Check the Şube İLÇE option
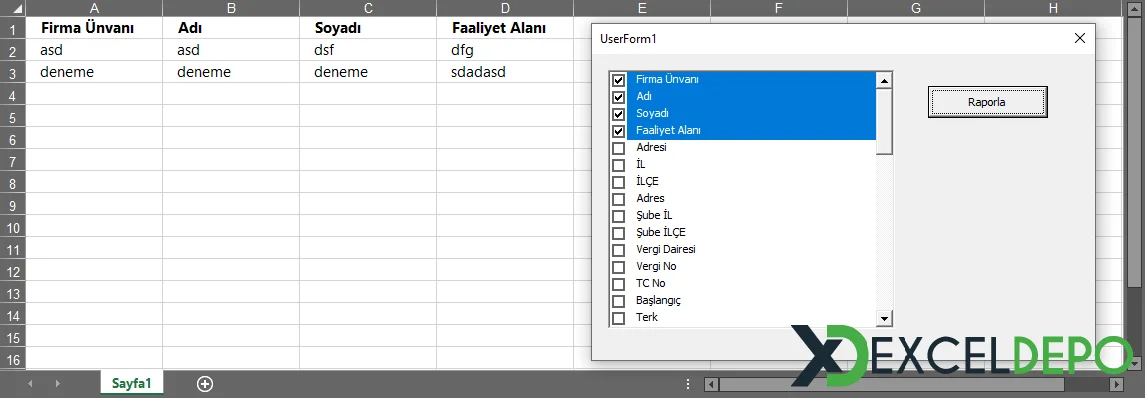This screenshot has width=1145, height=398. coord(619,233)
